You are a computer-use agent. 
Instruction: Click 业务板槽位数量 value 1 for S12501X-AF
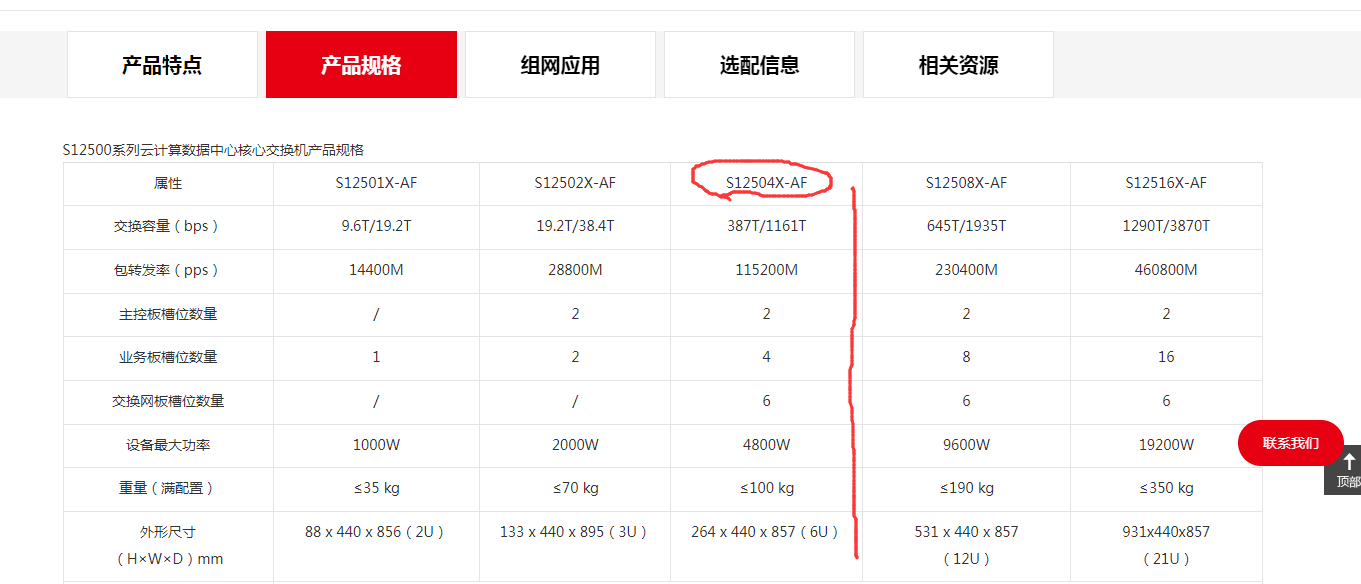pos(376,357)
